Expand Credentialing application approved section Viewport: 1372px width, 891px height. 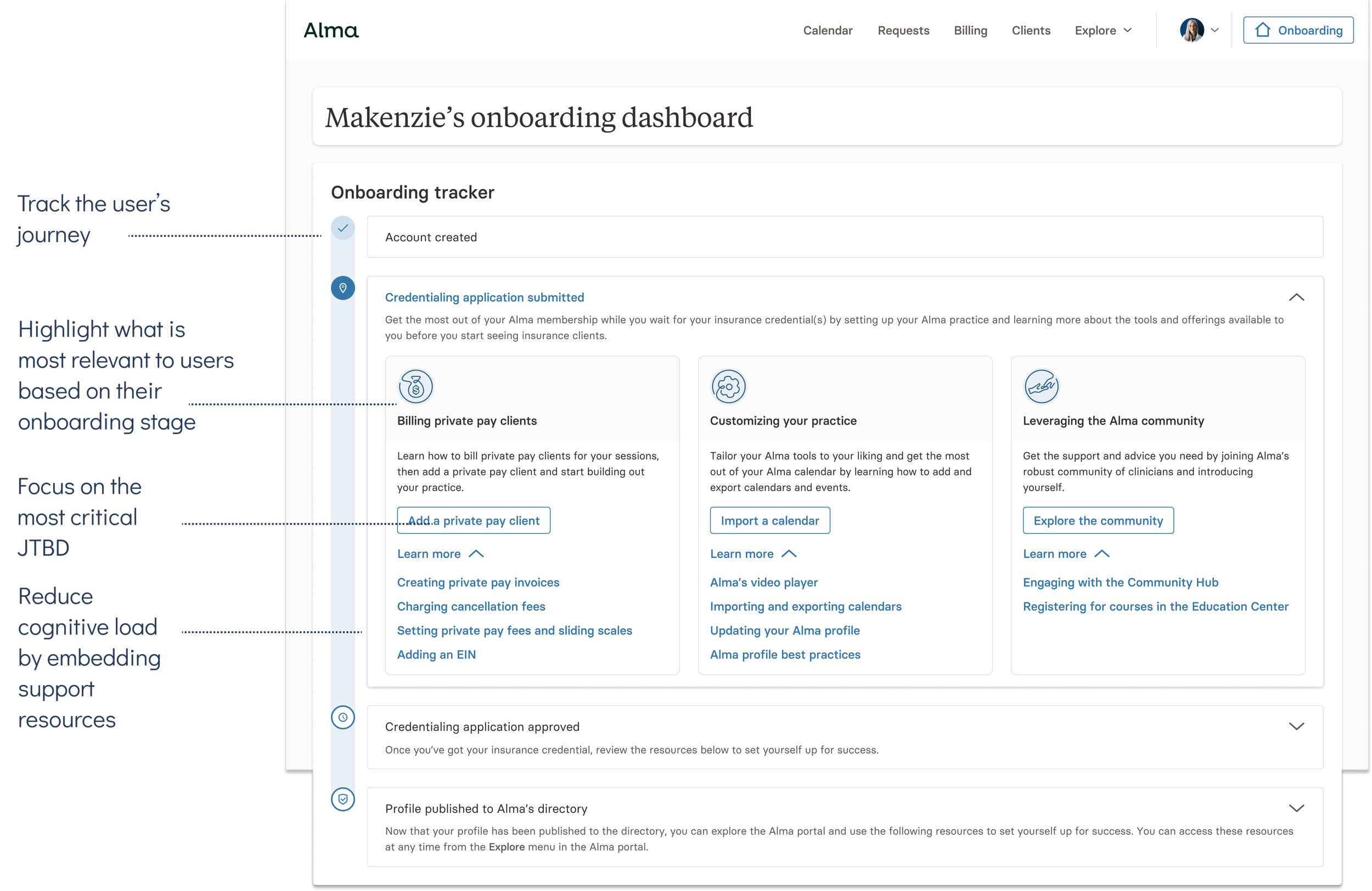1296,726
